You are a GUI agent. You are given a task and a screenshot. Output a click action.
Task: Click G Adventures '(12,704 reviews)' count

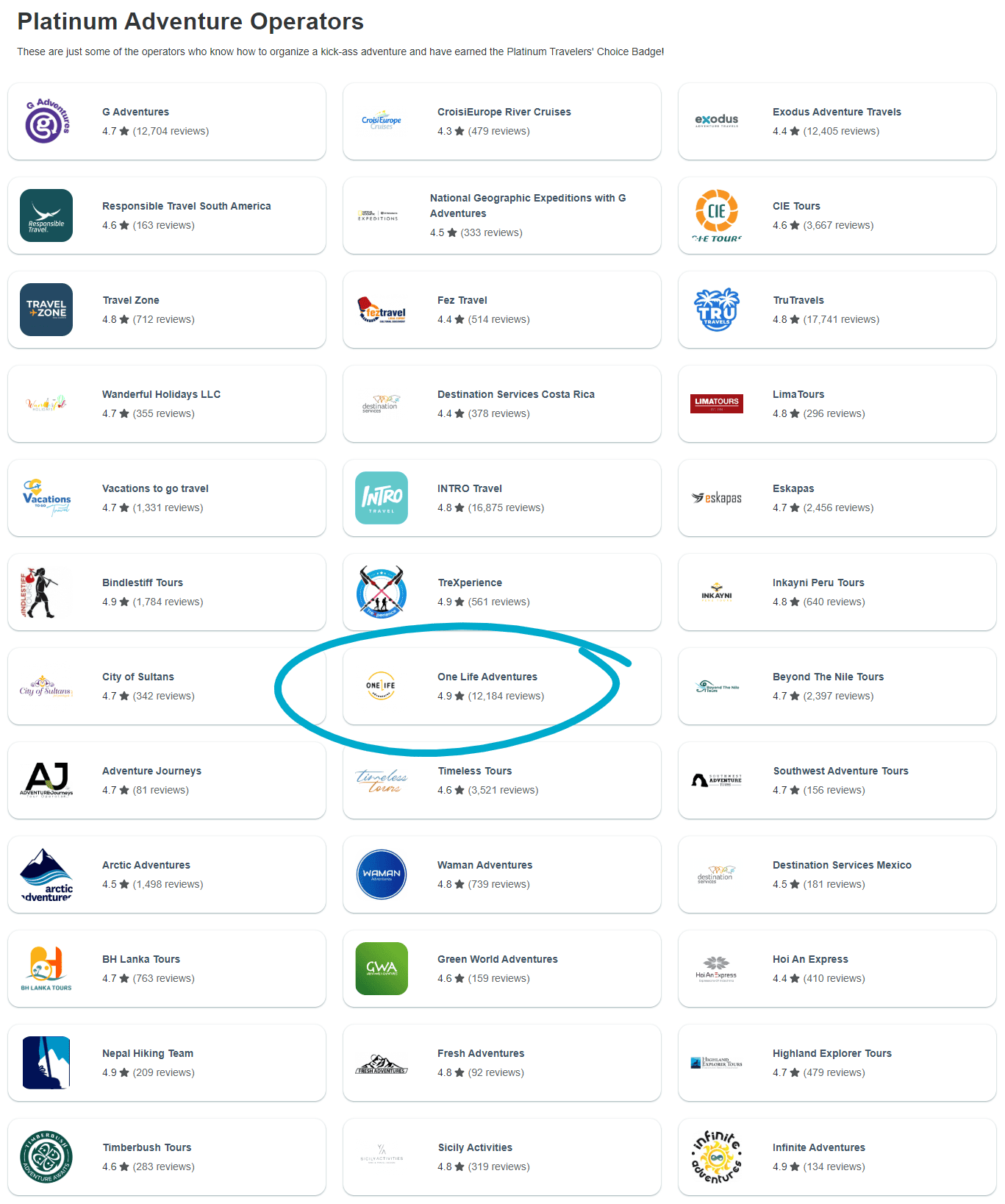(x=171, y=131)
